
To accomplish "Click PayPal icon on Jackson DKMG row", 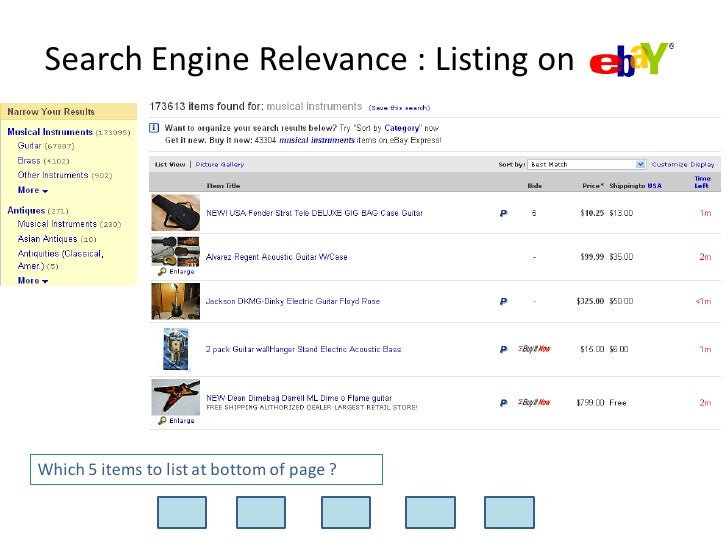I will [x=503, y=302].
